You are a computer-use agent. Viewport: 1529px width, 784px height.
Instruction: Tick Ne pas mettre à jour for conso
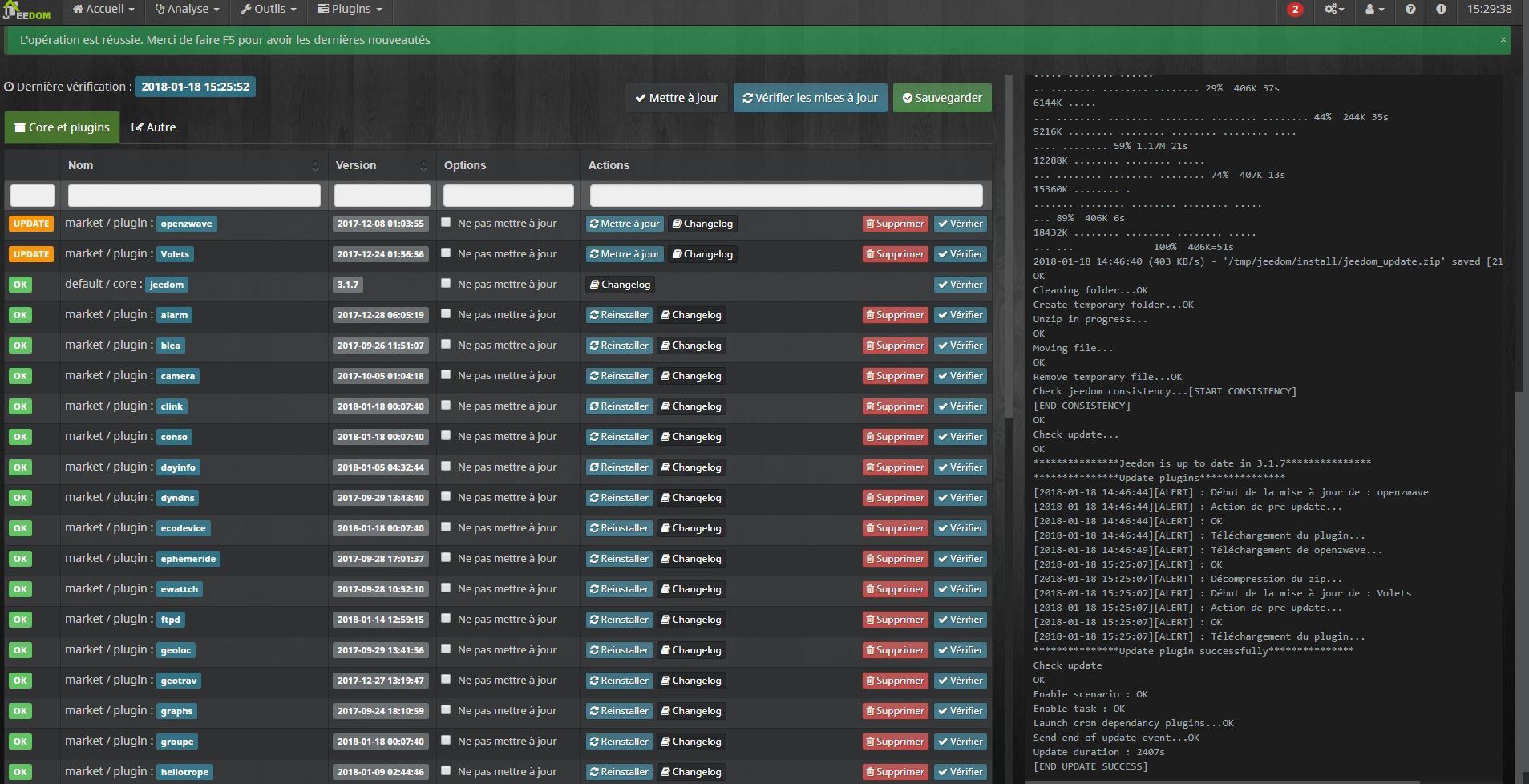tap(446, 436)
